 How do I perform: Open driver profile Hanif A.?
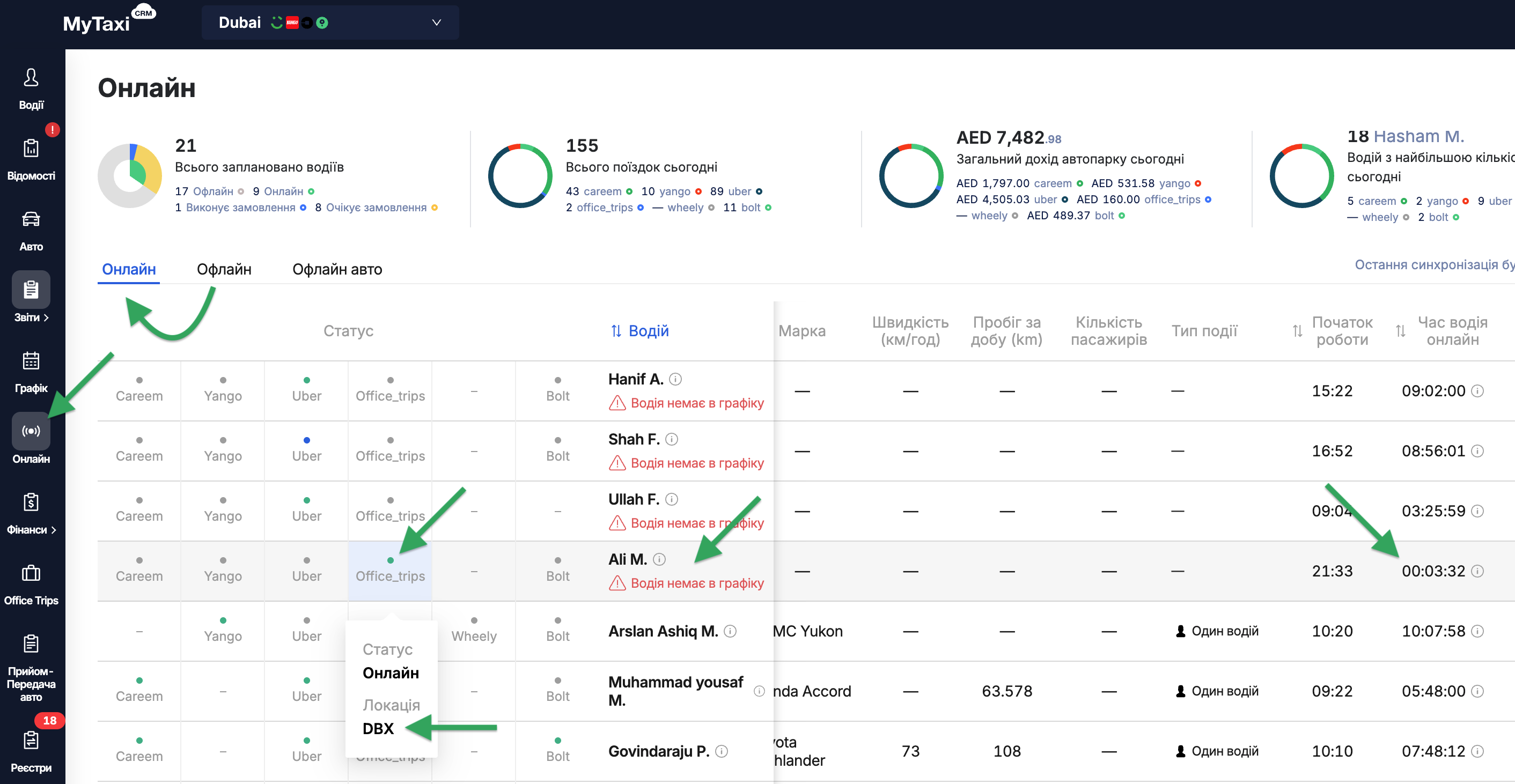point(635,379)
